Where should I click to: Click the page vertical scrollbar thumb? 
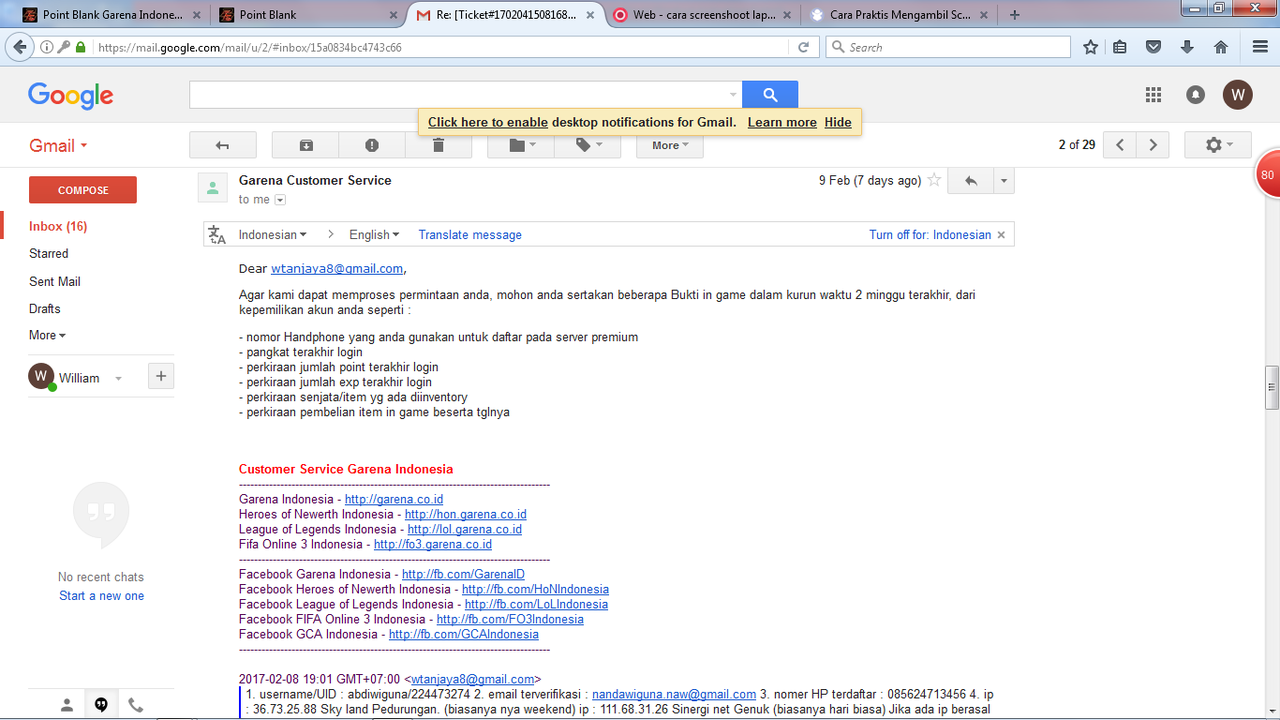coord(1272,388)
